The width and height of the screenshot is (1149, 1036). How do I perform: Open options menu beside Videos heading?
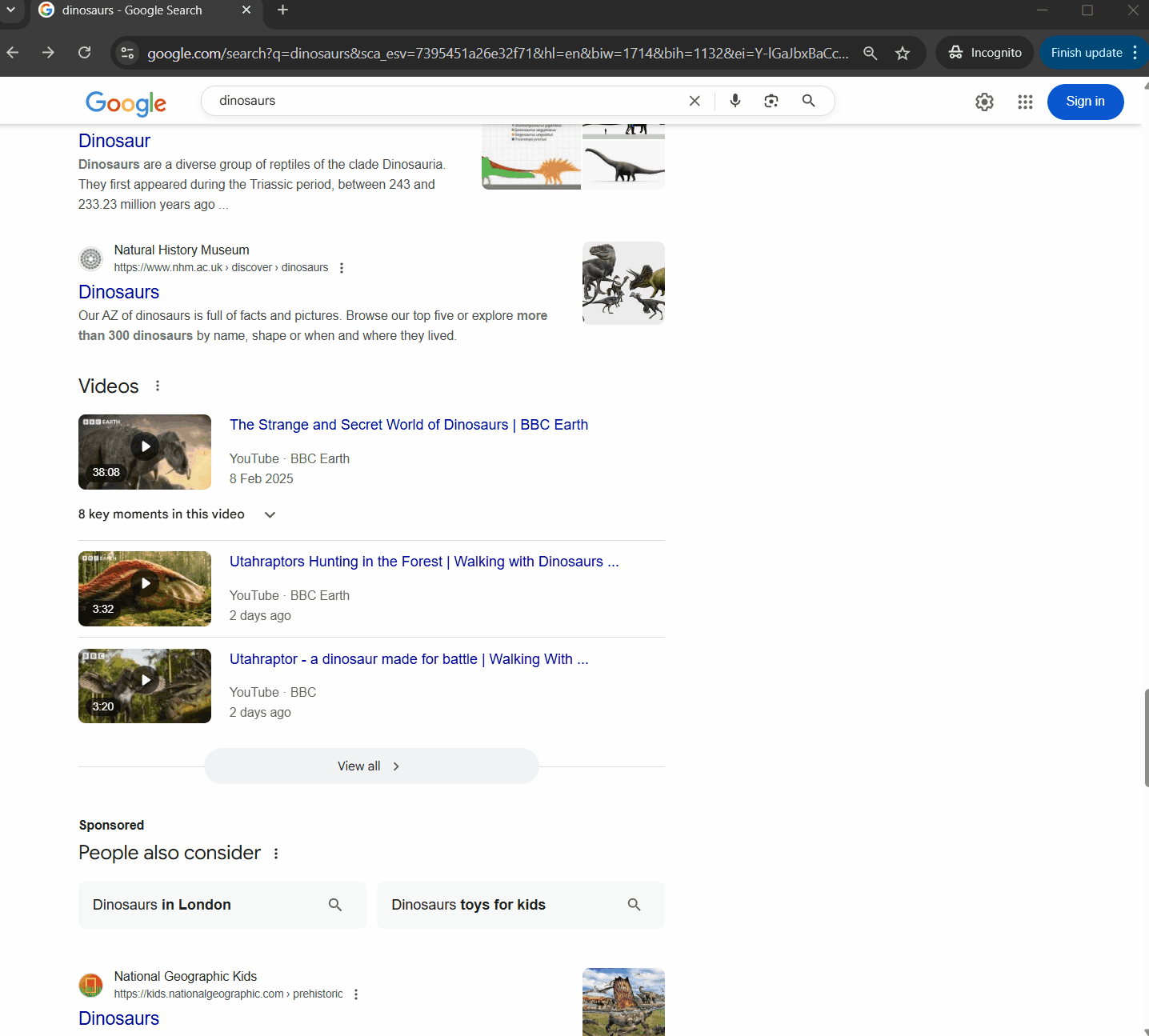[x=158, y=386]
